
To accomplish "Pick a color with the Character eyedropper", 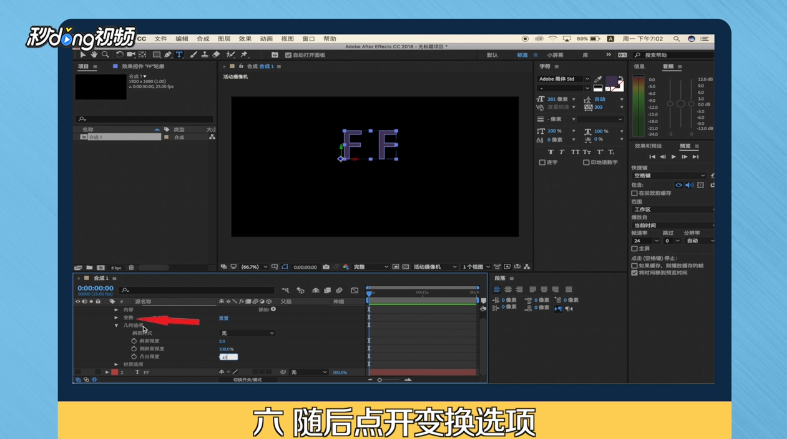I will [598, 79].
